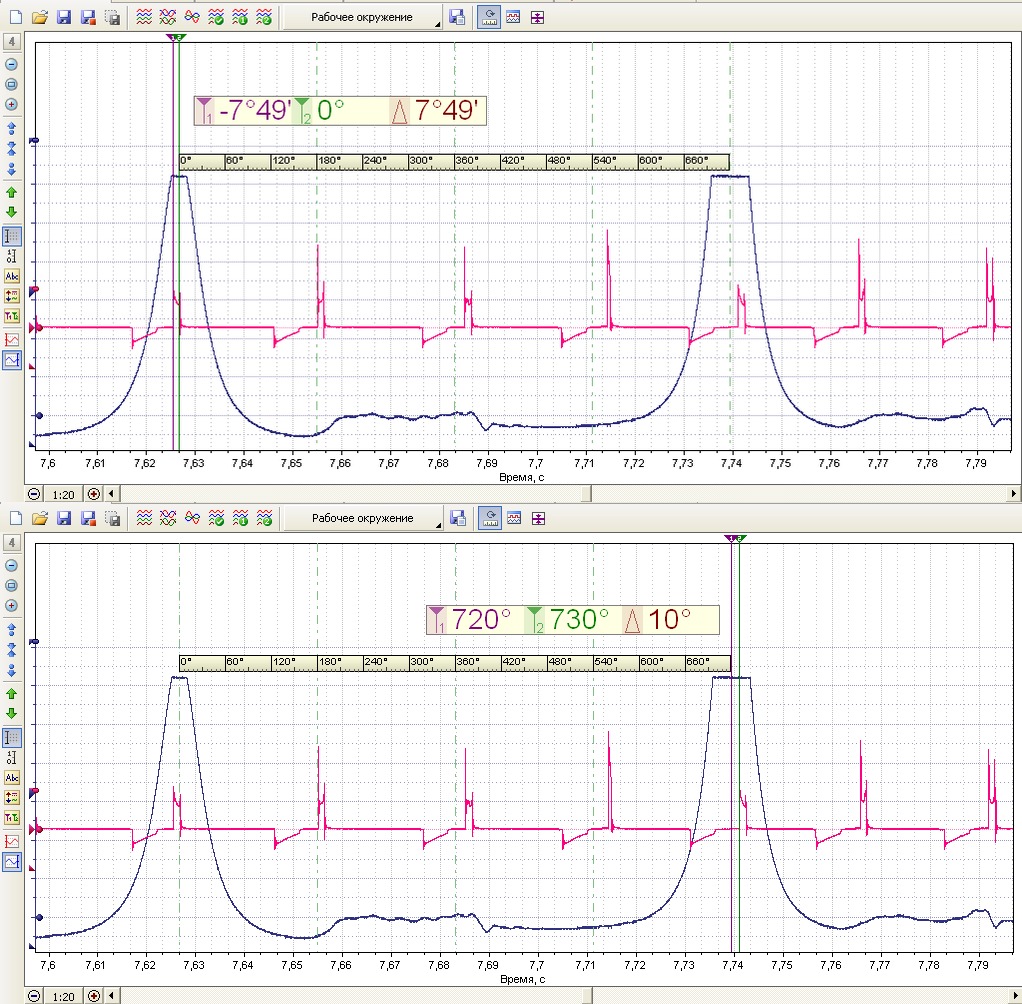Click the upper panel's horizontal scrollbar right arrow
Viewport: 1022px width, 1004px height.
(1014, 494)
